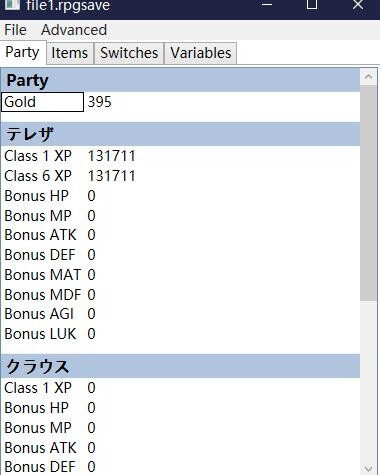Edit クラウス Bonus ATK value

[92, 448]
